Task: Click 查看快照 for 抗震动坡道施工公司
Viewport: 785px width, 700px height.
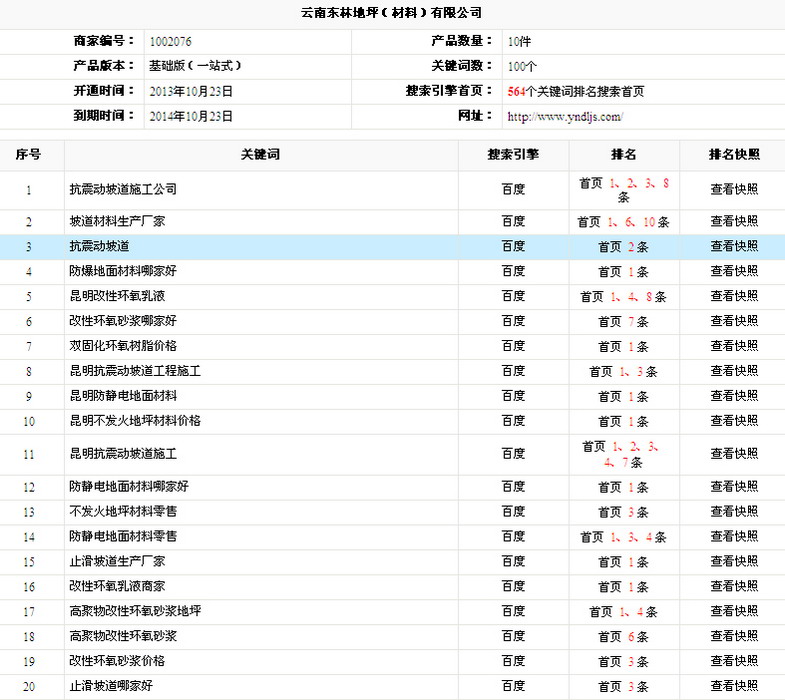Action: click(x=734, y=189)
